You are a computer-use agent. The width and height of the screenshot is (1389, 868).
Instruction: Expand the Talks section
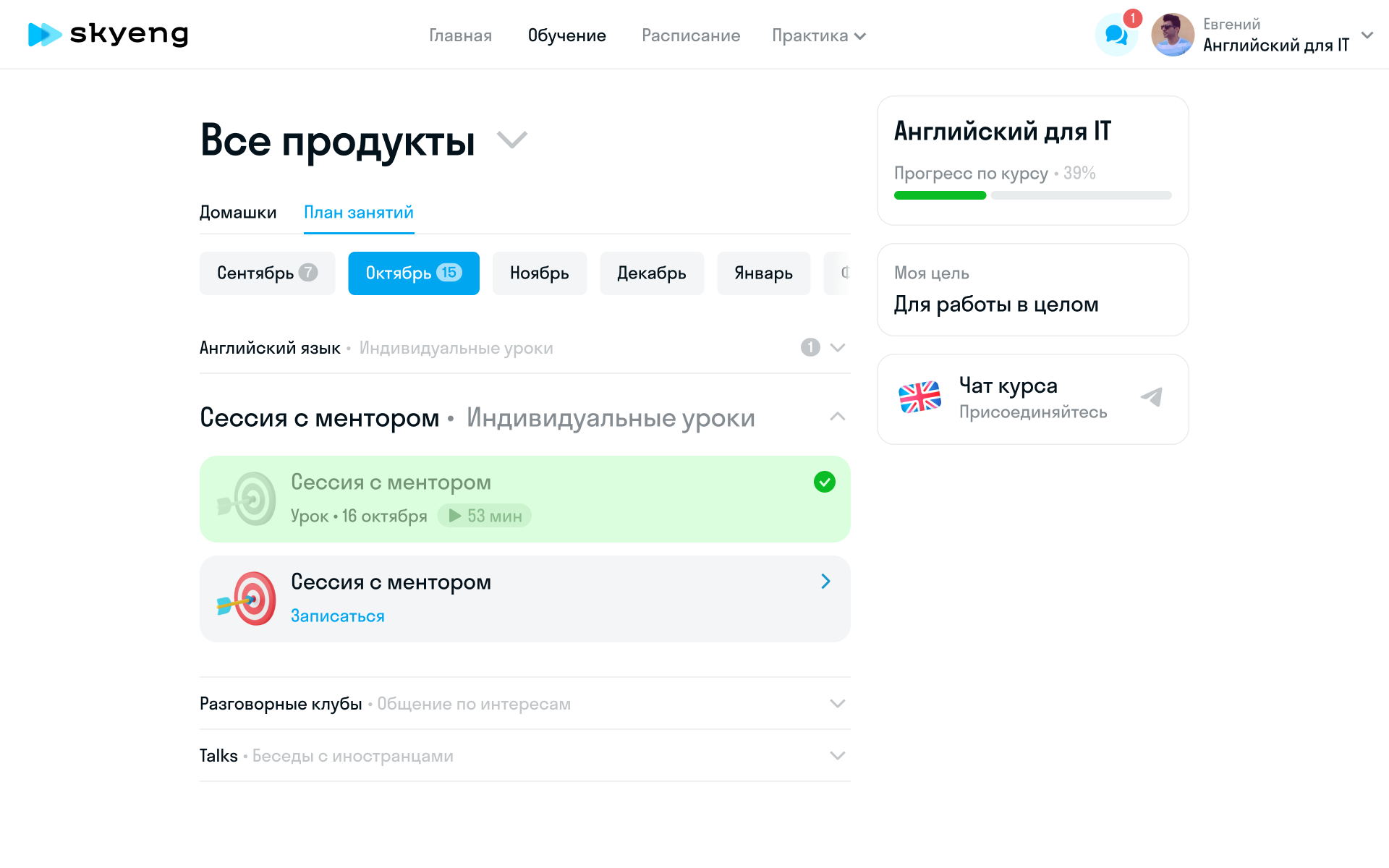[x=837, y=755]
